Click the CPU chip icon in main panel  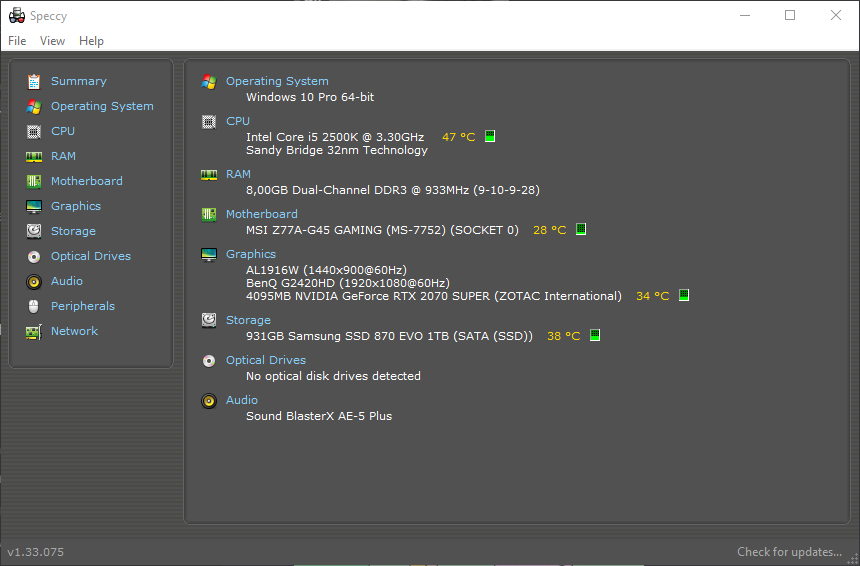coord(209,122)
